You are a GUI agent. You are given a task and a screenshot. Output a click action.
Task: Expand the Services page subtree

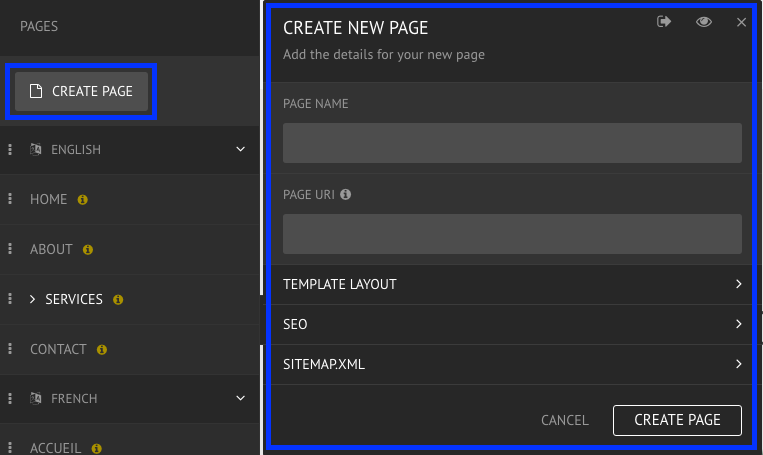pyautogui.click(x=33, y=299)
